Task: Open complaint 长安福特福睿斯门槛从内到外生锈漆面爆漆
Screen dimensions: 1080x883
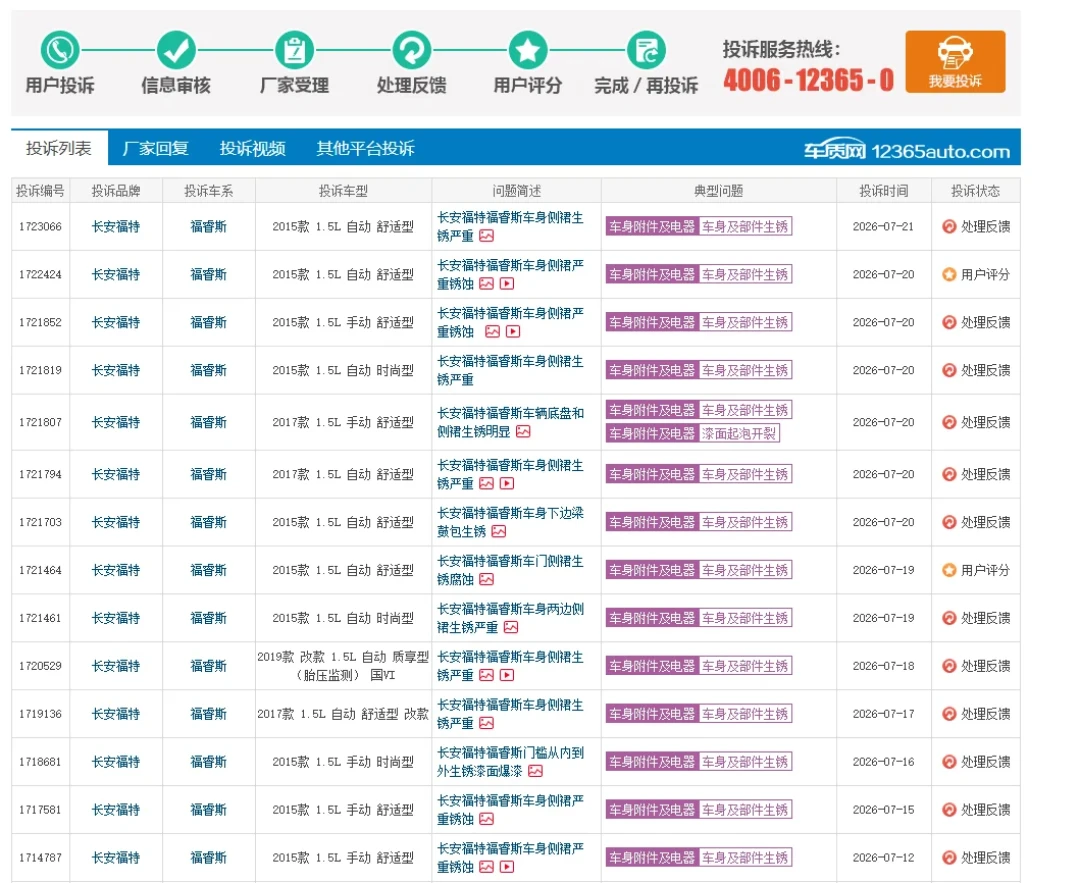Action: click(510, 762)
